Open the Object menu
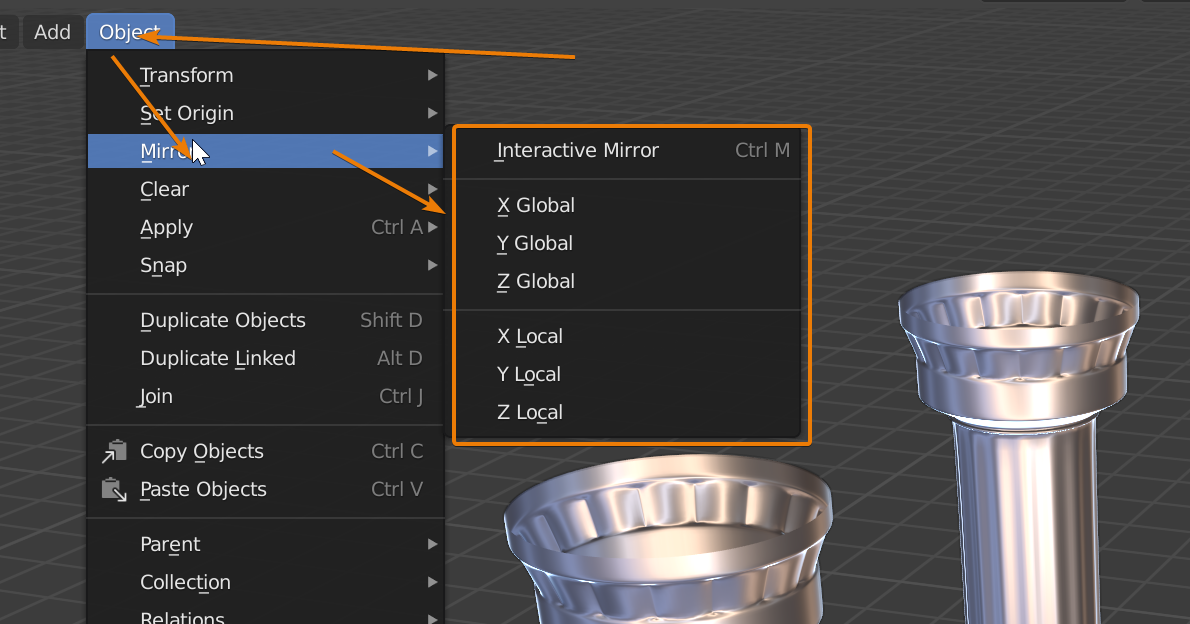The height and width of the screenshot is (624, 1190). point(130,32)
